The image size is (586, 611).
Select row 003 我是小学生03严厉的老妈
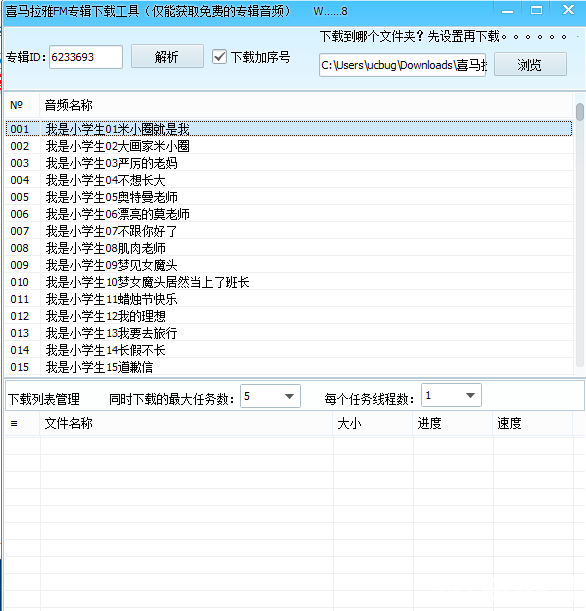point(289,163)
